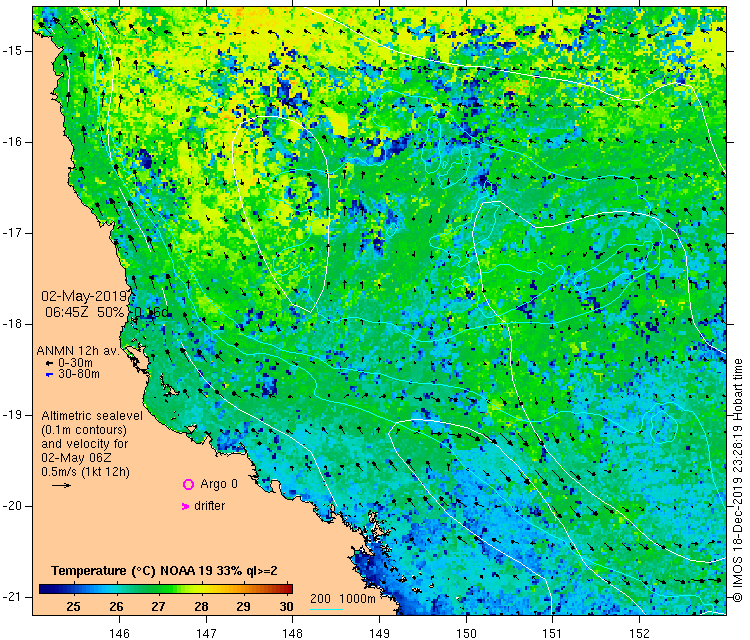
Task: Click the magenta Argo circle marker
Action: tap(188, 485)
